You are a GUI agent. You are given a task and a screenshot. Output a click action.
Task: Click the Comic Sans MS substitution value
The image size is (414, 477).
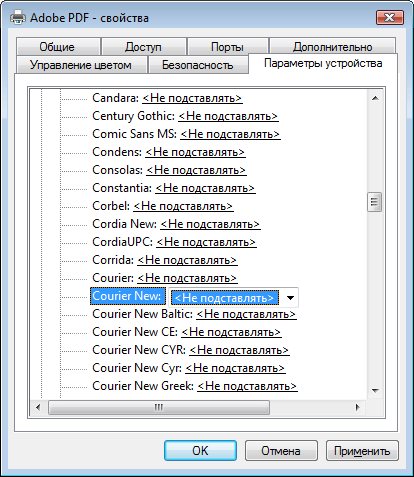click(x=230, y=134)
